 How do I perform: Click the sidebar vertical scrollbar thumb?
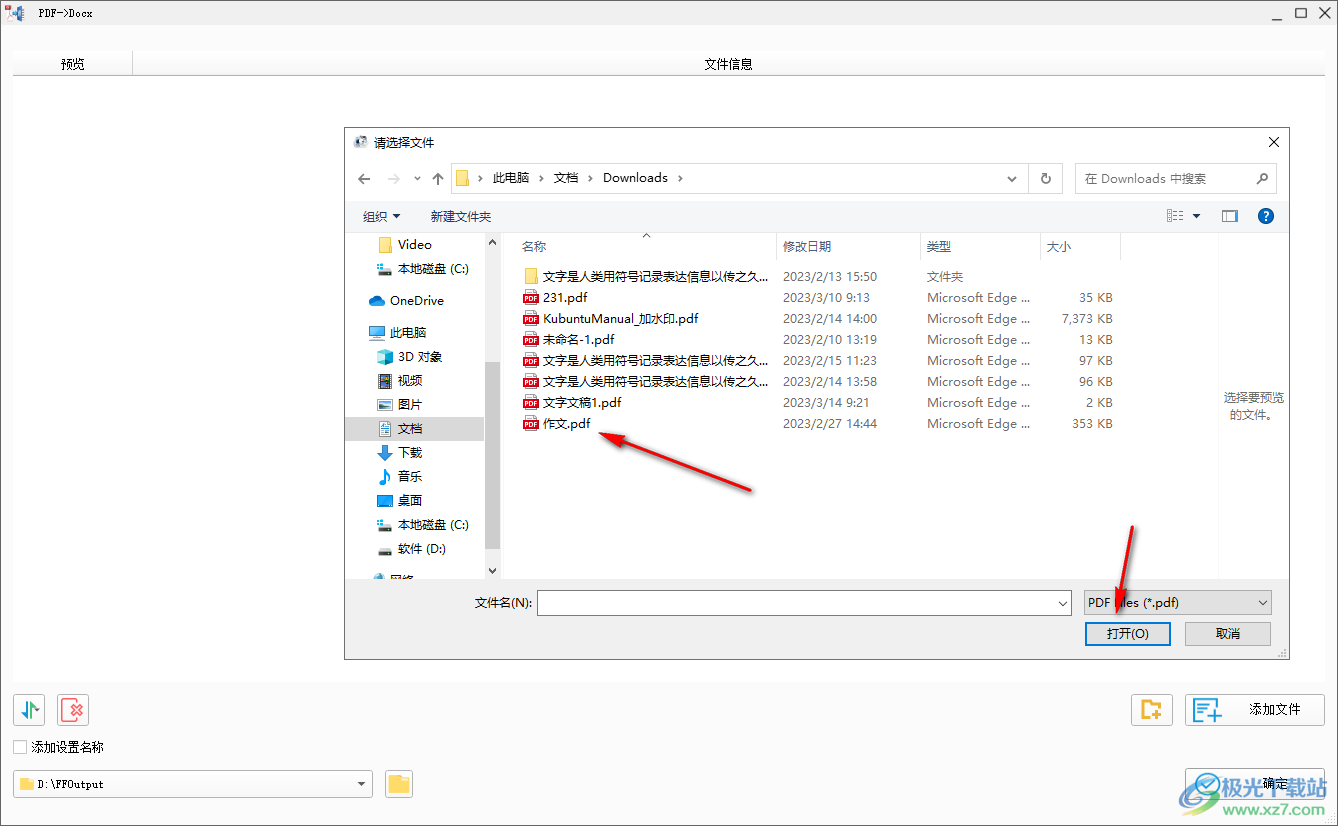pyautogui.click(x=492, y=455)
